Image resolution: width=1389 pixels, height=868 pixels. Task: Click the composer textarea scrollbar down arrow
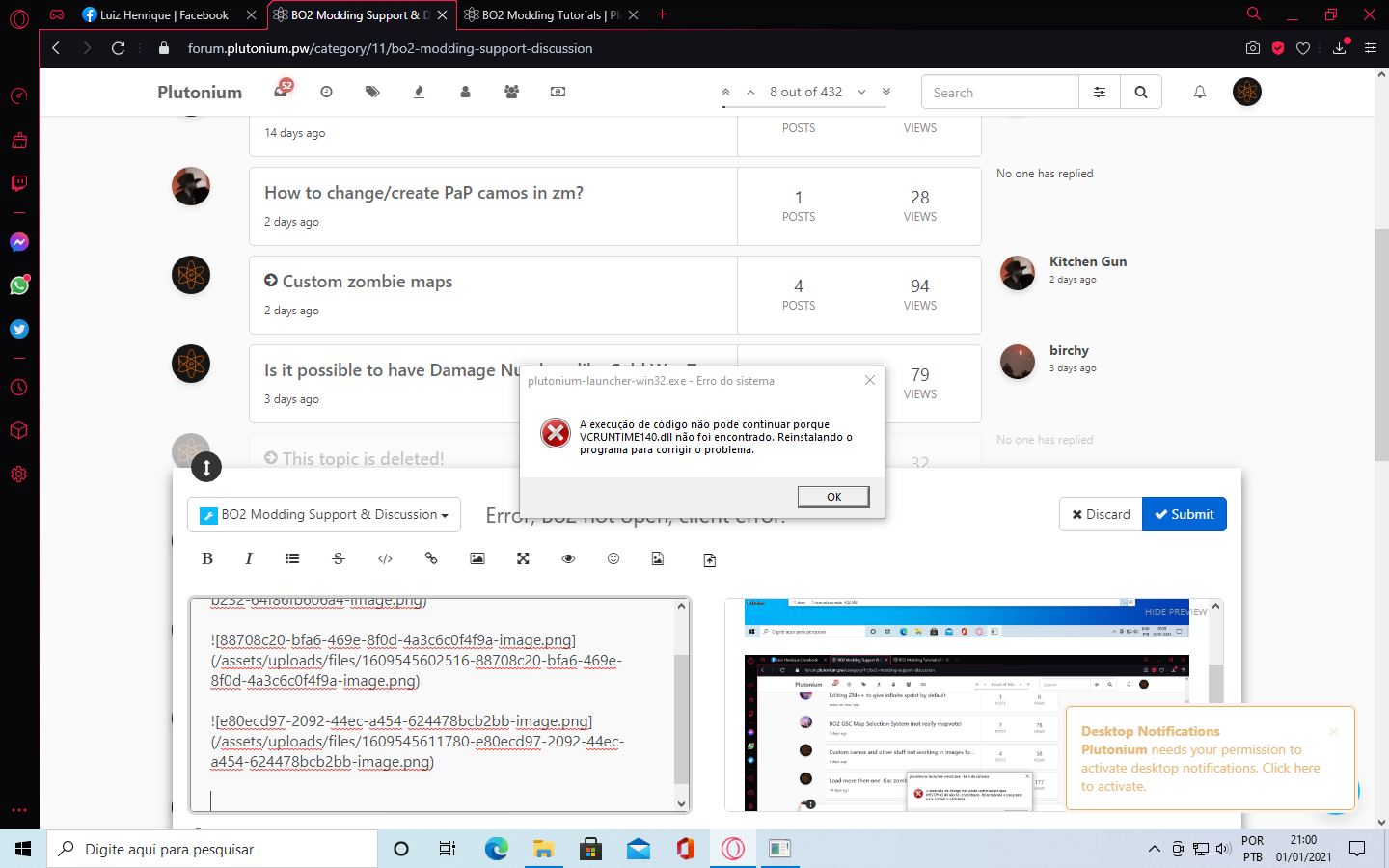pyautogui.click(x=682, y=803)
